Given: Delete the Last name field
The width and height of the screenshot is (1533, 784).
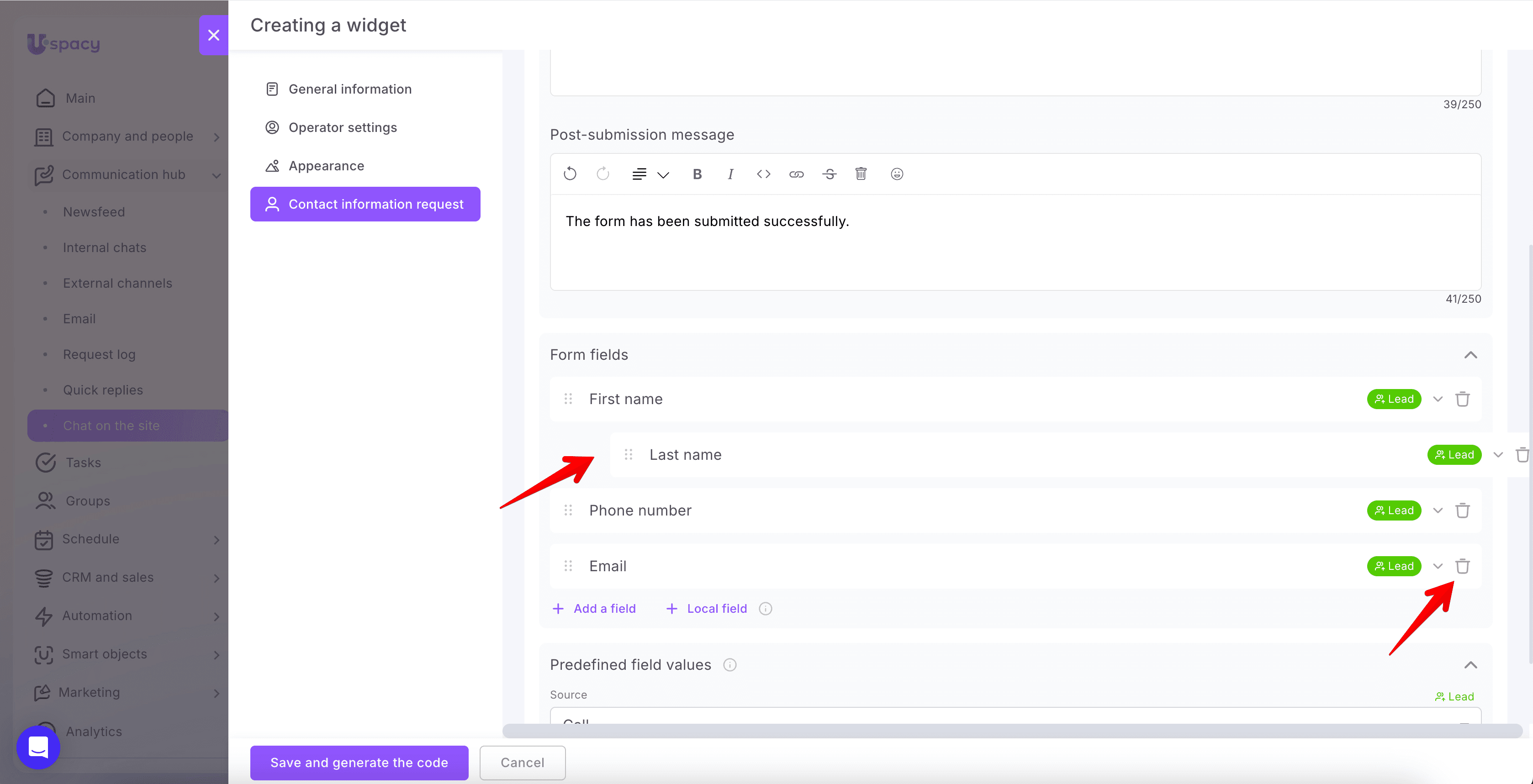Looking at the screenshot, I should point(1522,455).
